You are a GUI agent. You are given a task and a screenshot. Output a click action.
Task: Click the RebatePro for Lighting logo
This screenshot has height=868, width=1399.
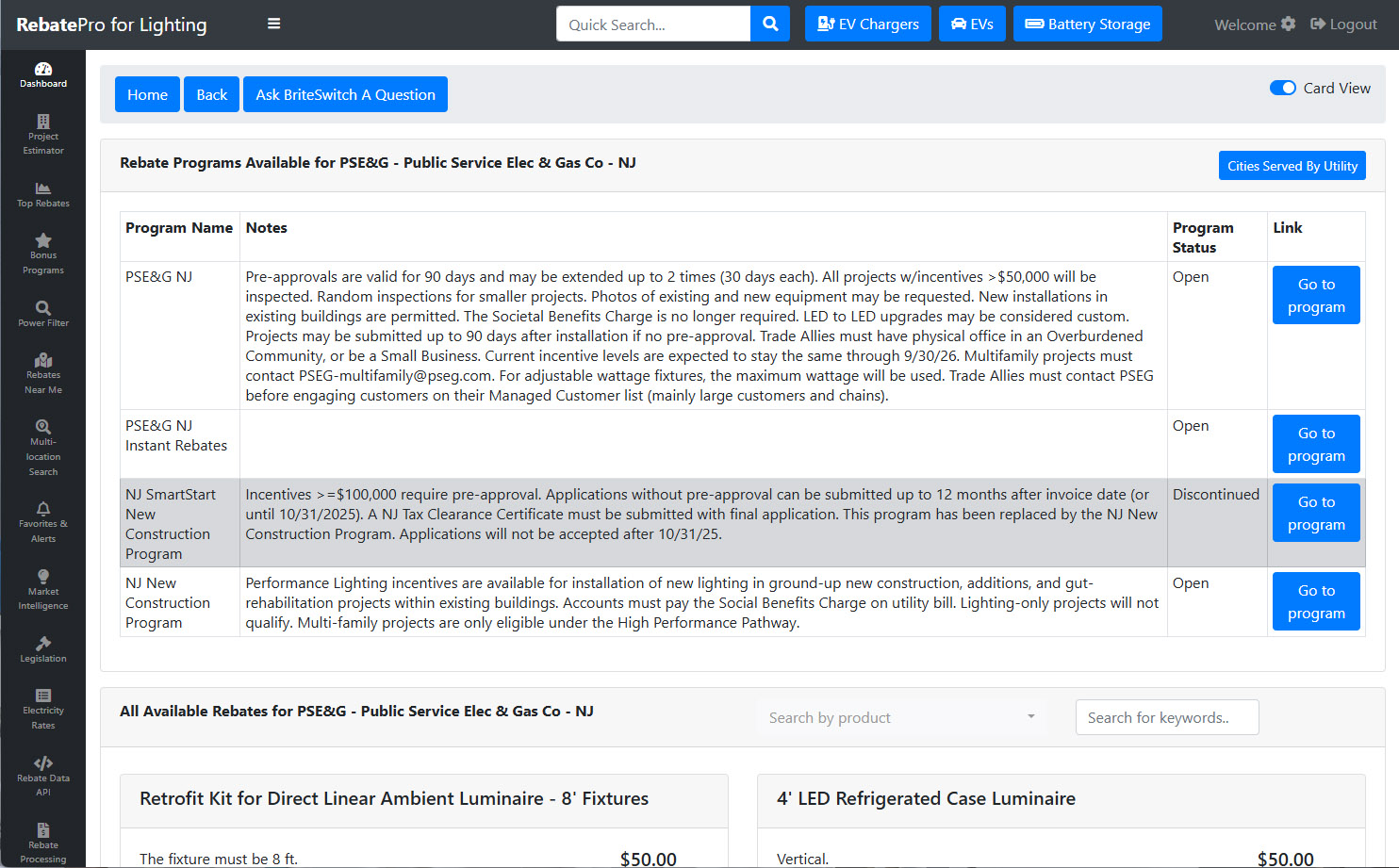point(111,25)
